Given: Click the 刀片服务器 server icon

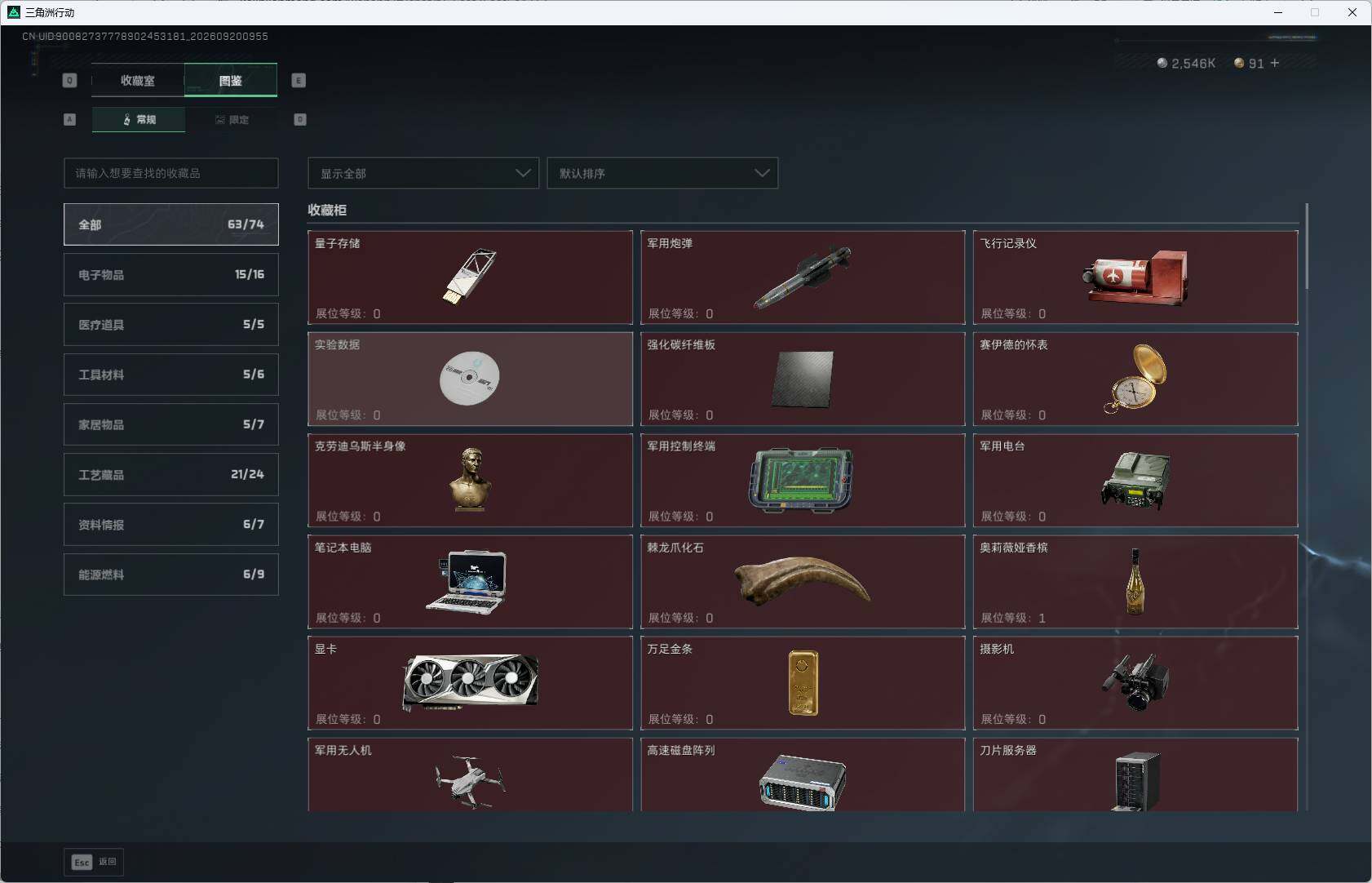Looking at the screenshot, I should [1136, 781].
